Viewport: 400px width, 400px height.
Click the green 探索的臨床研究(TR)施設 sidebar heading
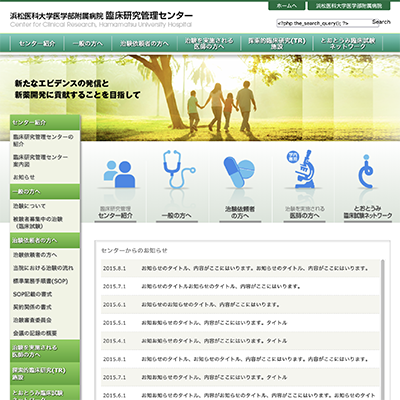[x=45, y=373]
